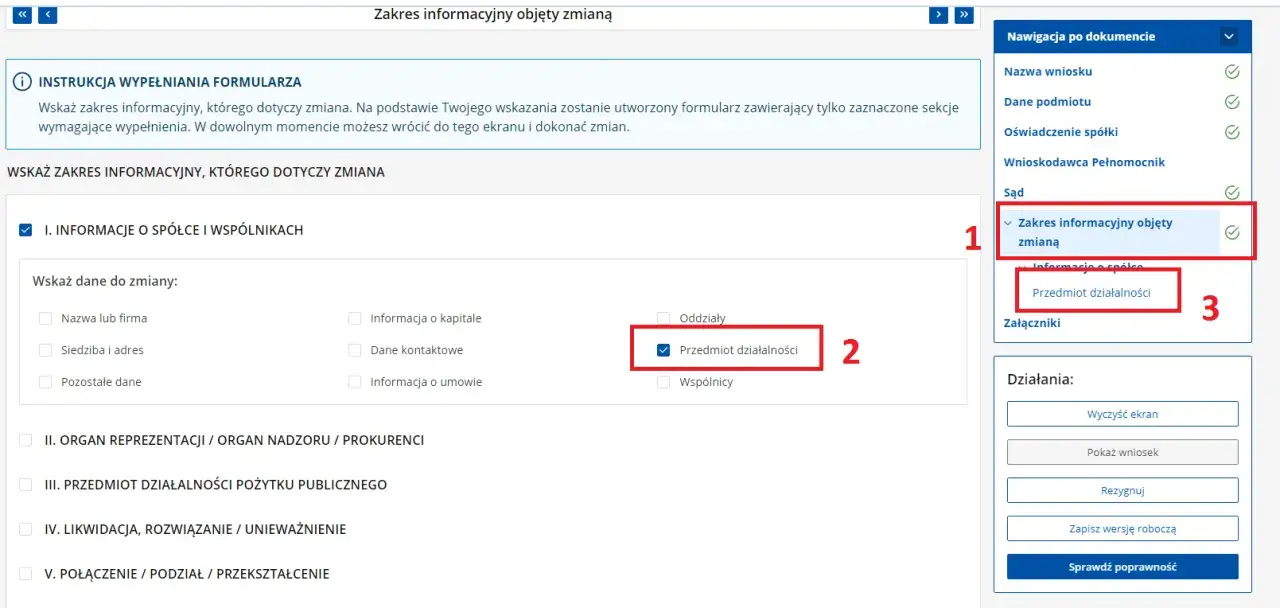Enable the Wspólnicy checkbox
The width and height of the screenshot is (1280, 608).
[663, 382]
